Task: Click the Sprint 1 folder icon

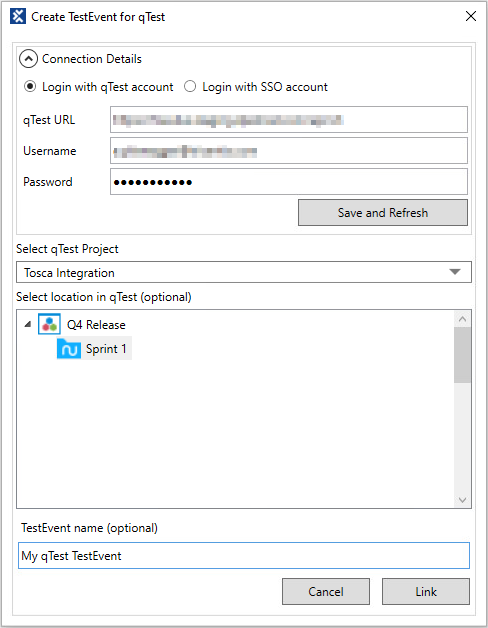Action: tap(69, 349)
